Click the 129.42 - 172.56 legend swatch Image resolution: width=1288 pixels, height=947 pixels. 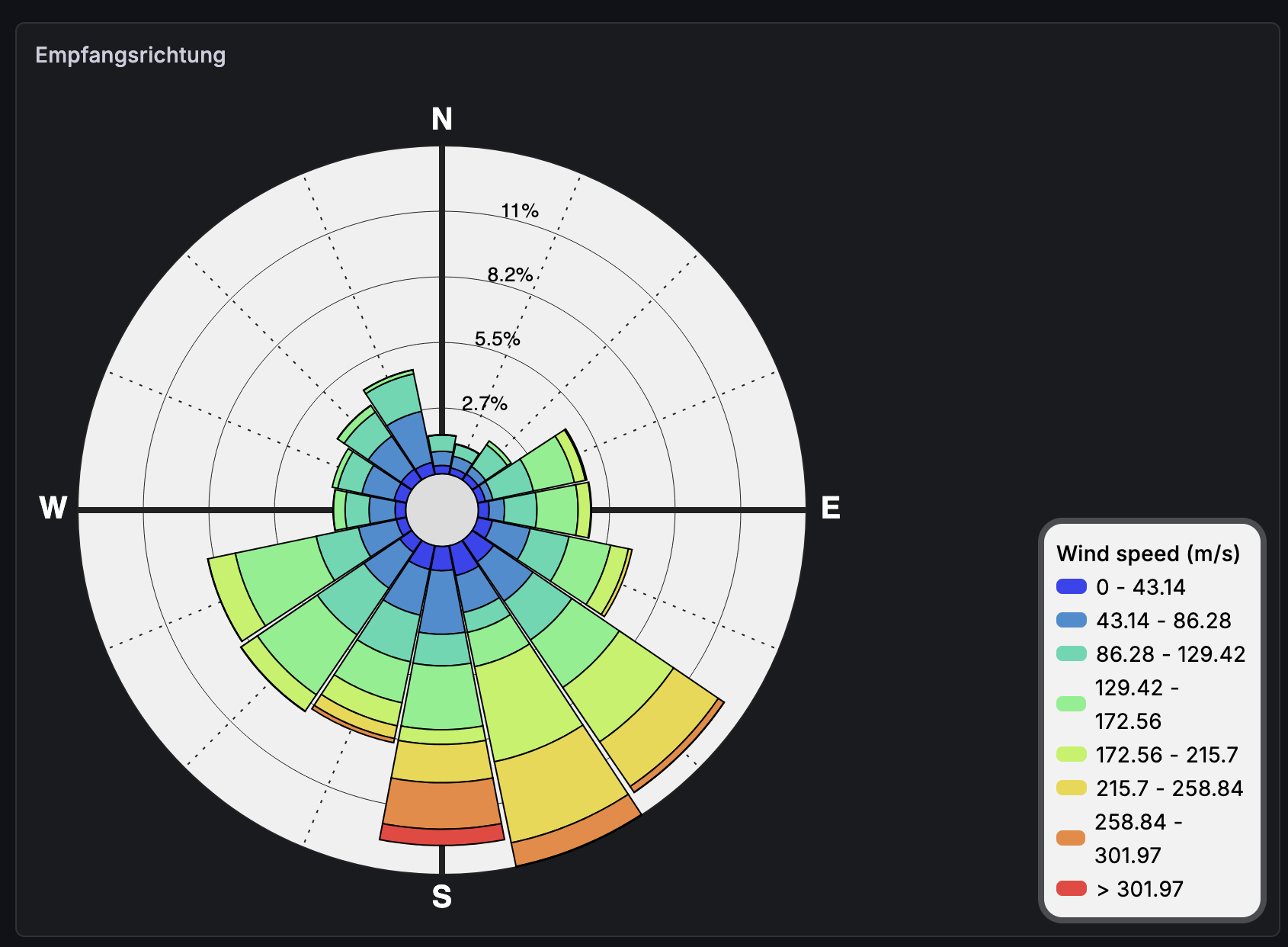coord(1071,704)
